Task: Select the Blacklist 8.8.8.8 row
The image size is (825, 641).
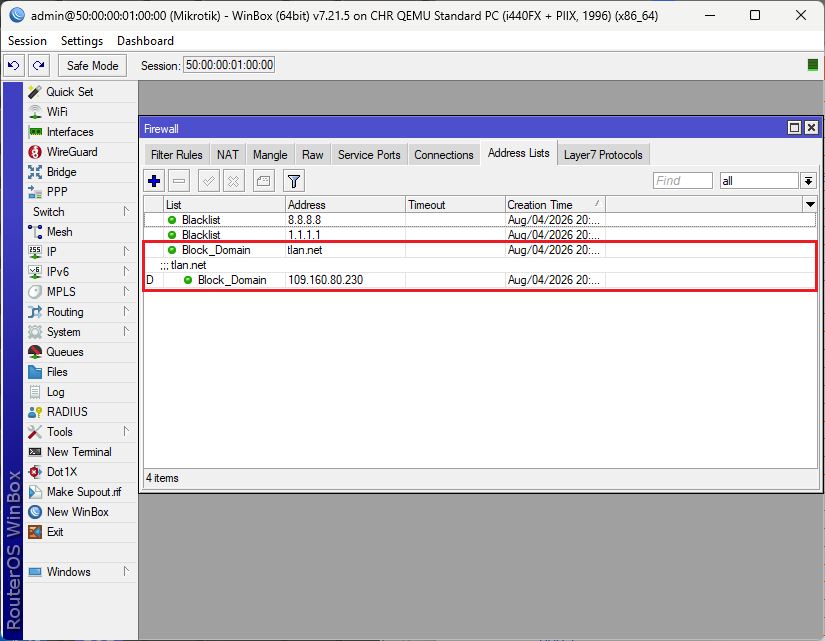Action: coord(480,220)
